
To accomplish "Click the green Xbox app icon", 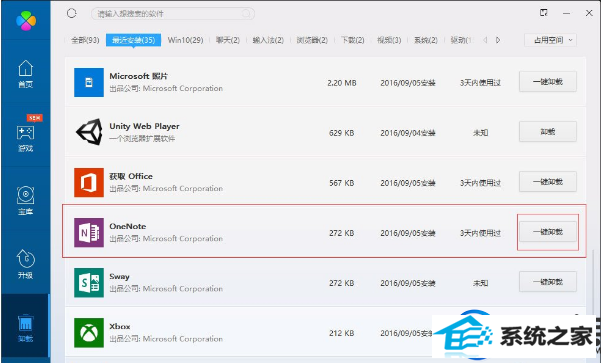I will click(x=89, y=333).
